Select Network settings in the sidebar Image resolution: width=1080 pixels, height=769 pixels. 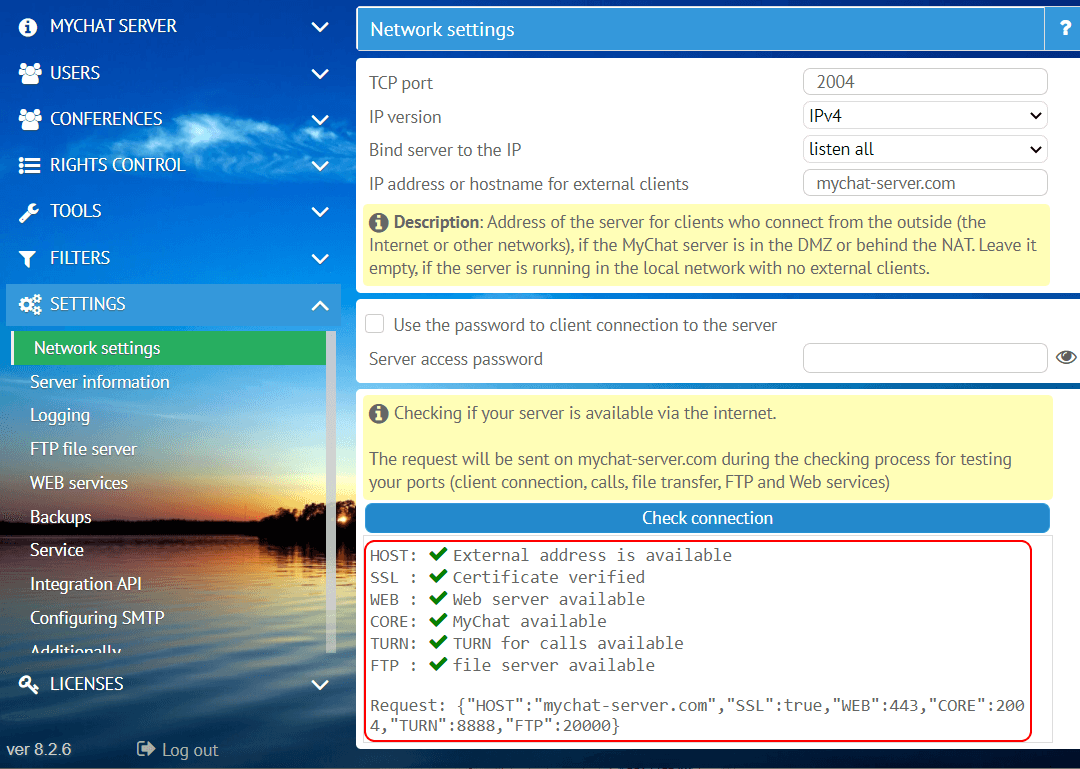(x=169, y=348)
